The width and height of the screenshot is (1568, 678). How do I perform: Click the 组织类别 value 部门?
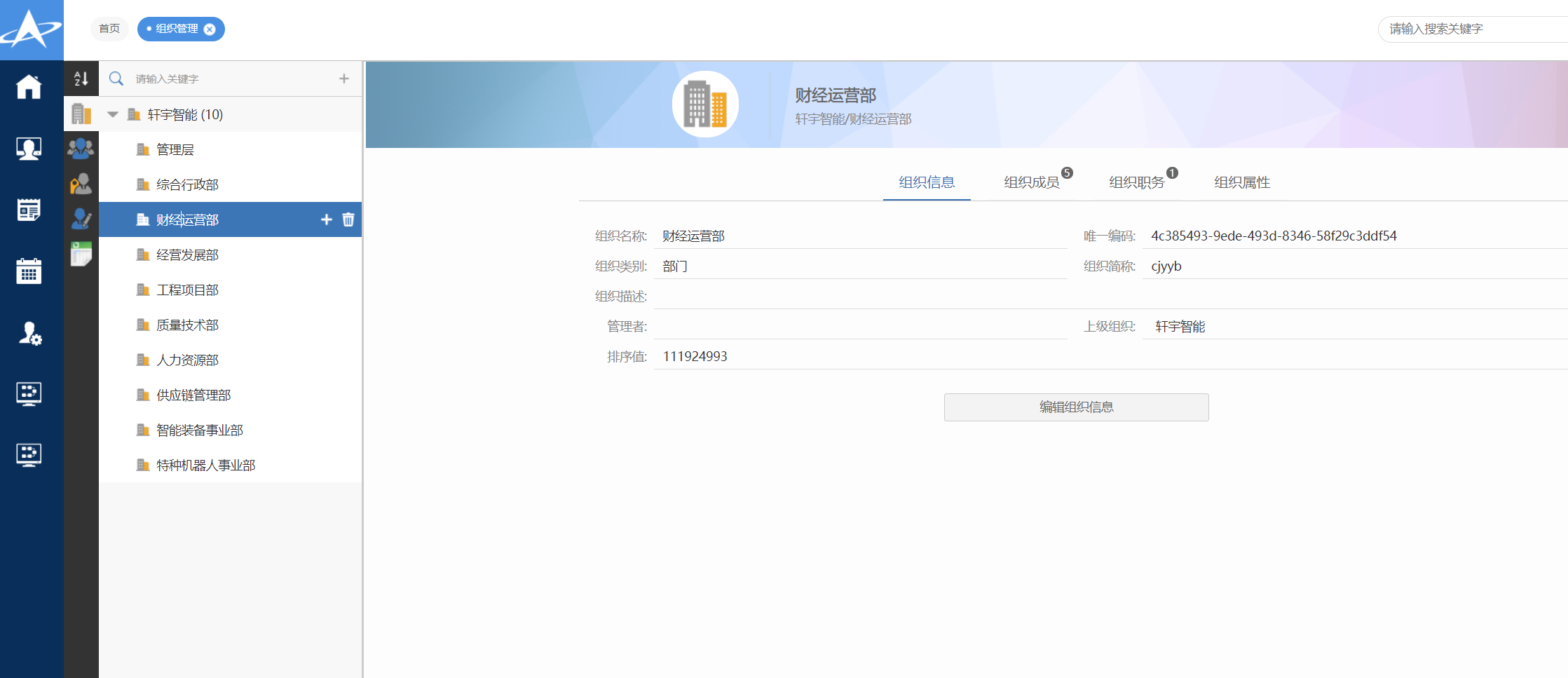pos(675,266)
